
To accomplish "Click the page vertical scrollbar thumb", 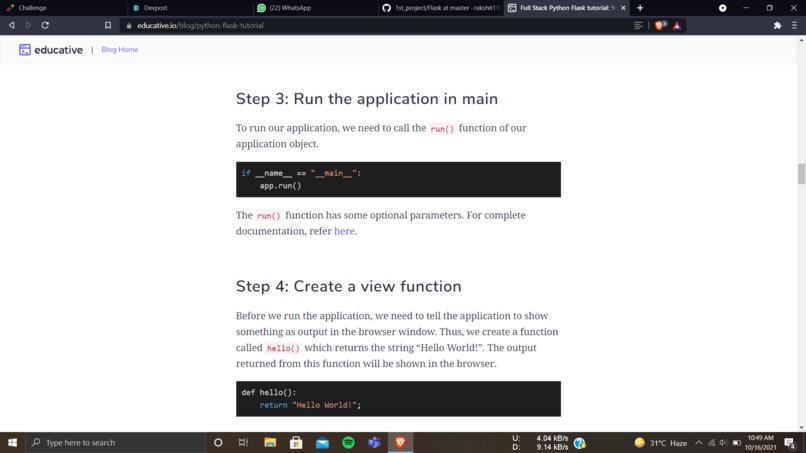I will [801, 173].
